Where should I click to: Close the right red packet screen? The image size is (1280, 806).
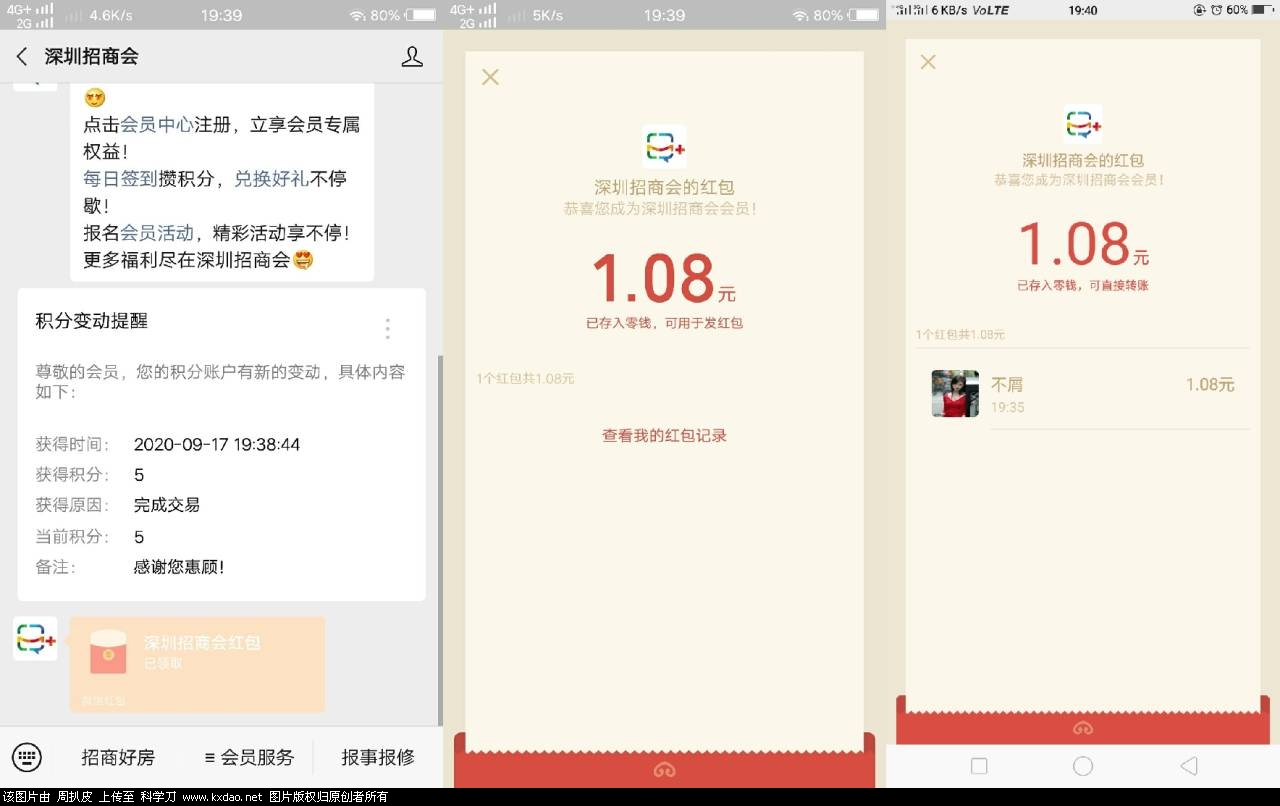point(928,62)
